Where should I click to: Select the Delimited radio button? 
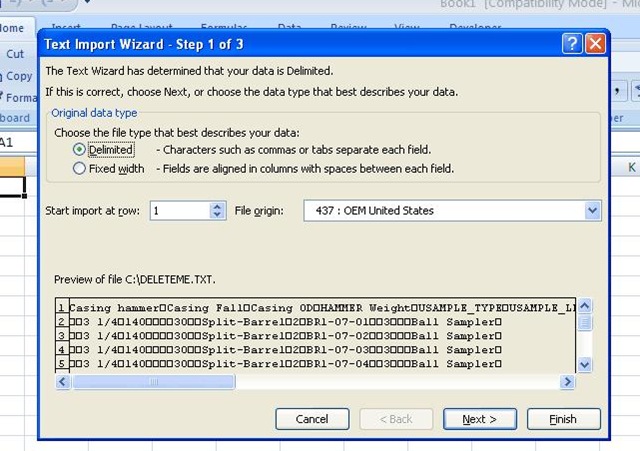click(79, 150)
